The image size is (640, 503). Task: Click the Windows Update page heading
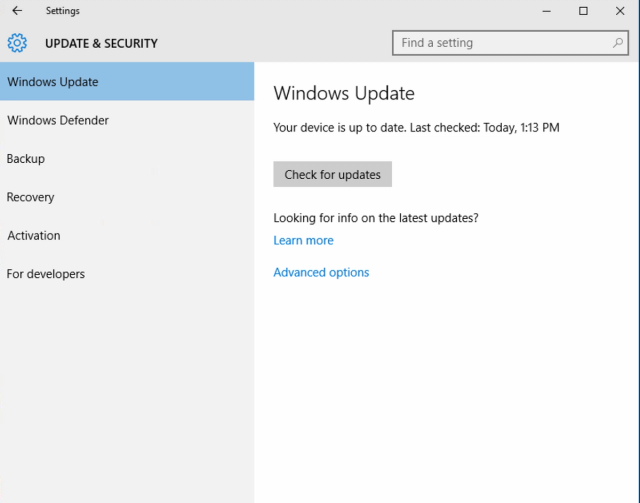(x=344, y=93)
